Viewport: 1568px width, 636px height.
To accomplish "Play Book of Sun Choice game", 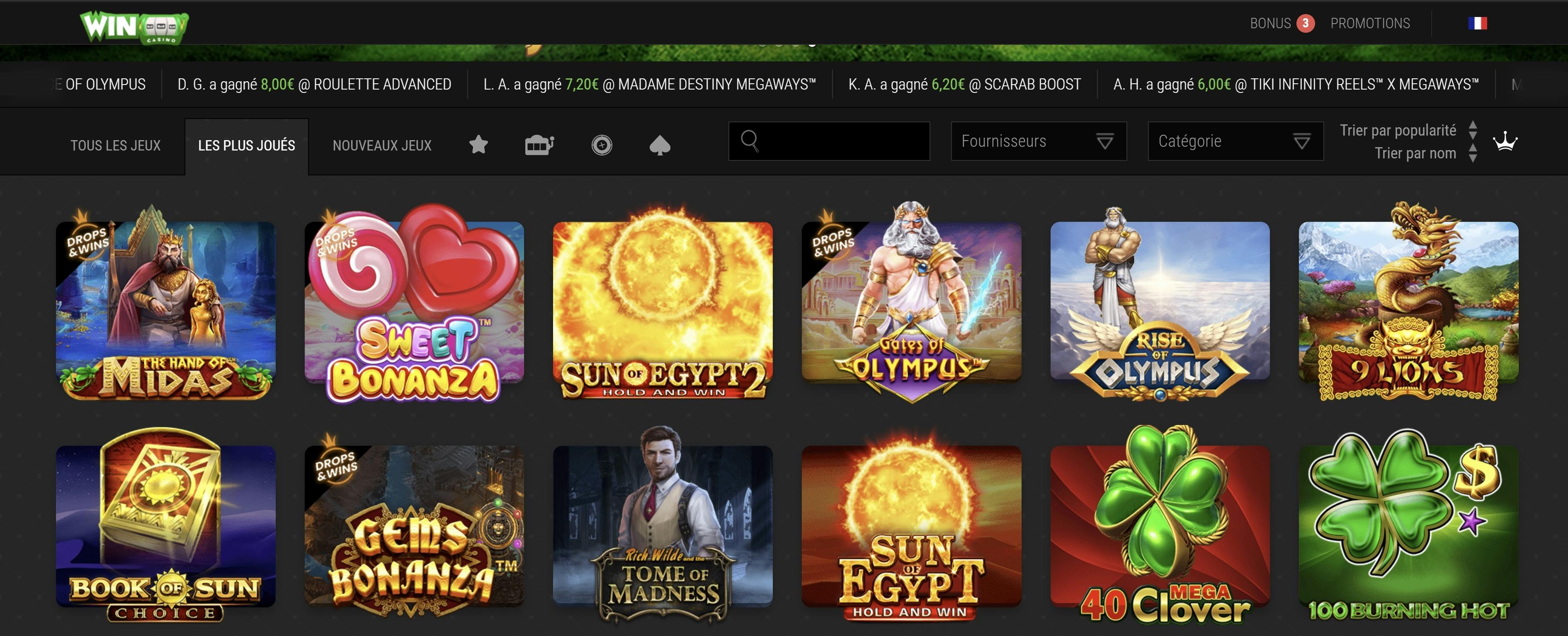I will [165, 527].
